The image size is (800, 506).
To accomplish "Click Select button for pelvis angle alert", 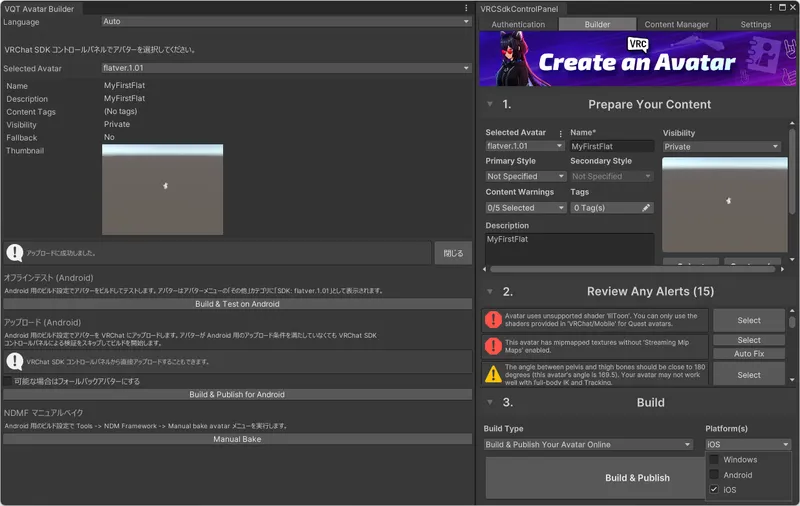I will pos(748,375).
